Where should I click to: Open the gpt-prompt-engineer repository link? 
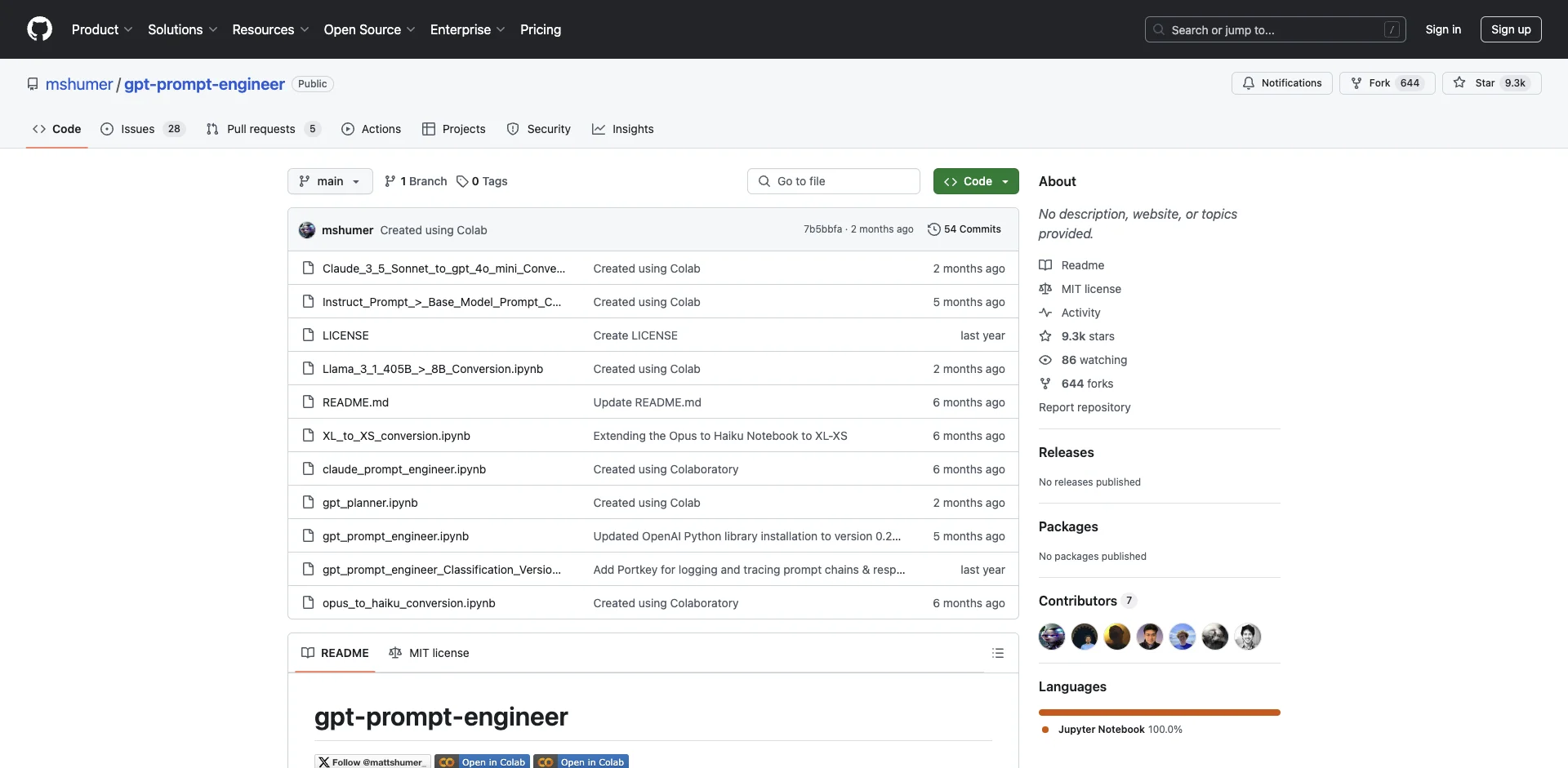pyautogui.click(x=204, y=84)
